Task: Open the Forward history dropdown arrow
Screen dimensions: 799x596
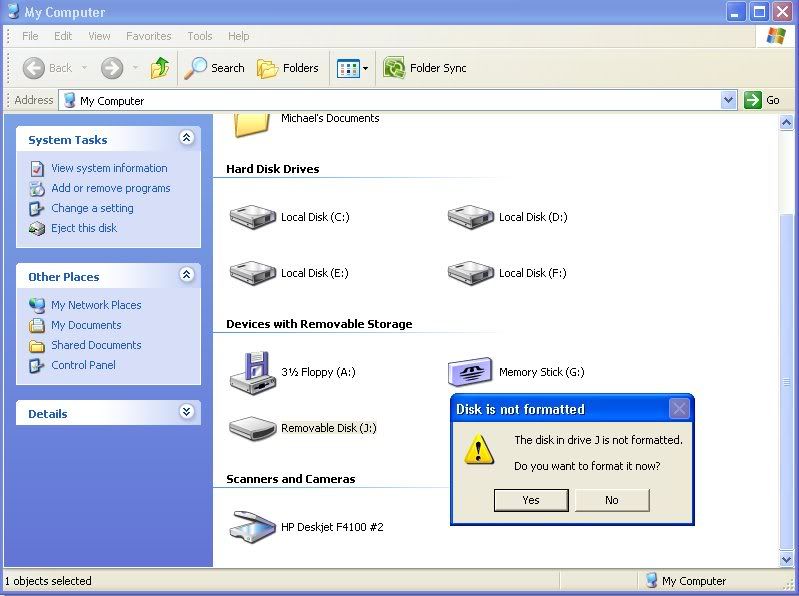Action: tap(136, 68)
